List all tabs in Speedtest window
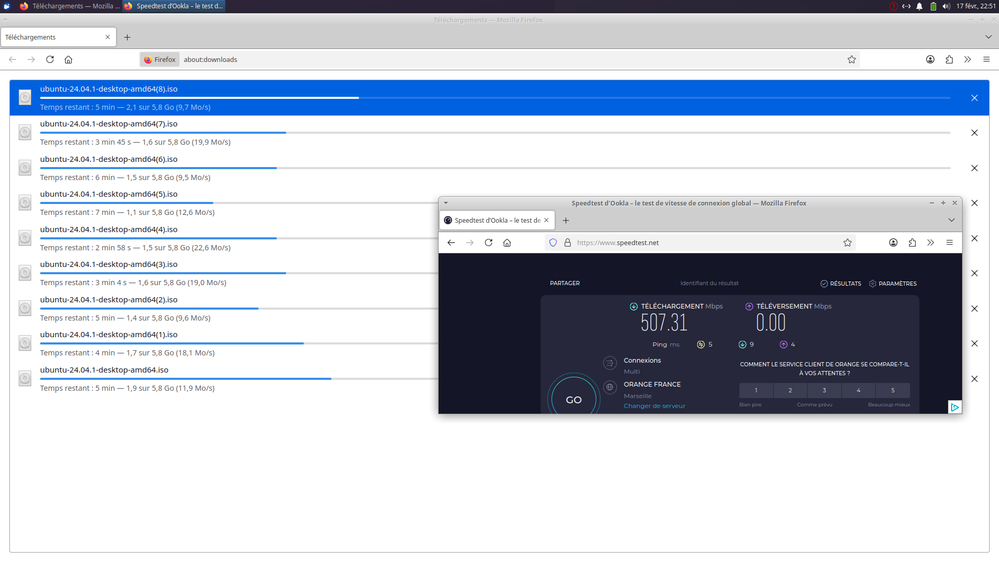 click(x=951, y=220)
